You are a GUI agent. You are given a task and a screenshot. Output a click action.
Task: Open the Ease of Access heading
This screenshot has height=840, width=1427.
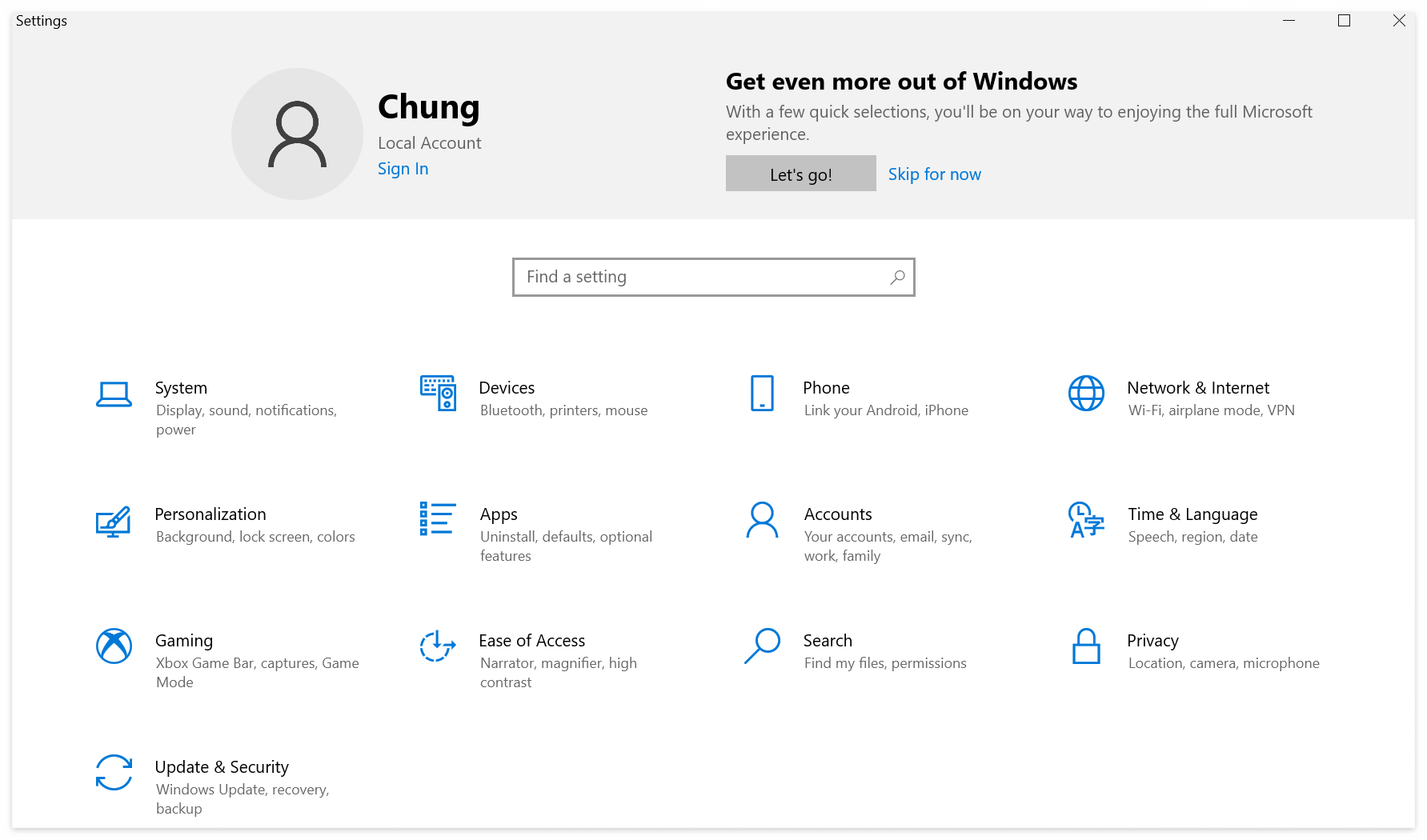point(531,641)
